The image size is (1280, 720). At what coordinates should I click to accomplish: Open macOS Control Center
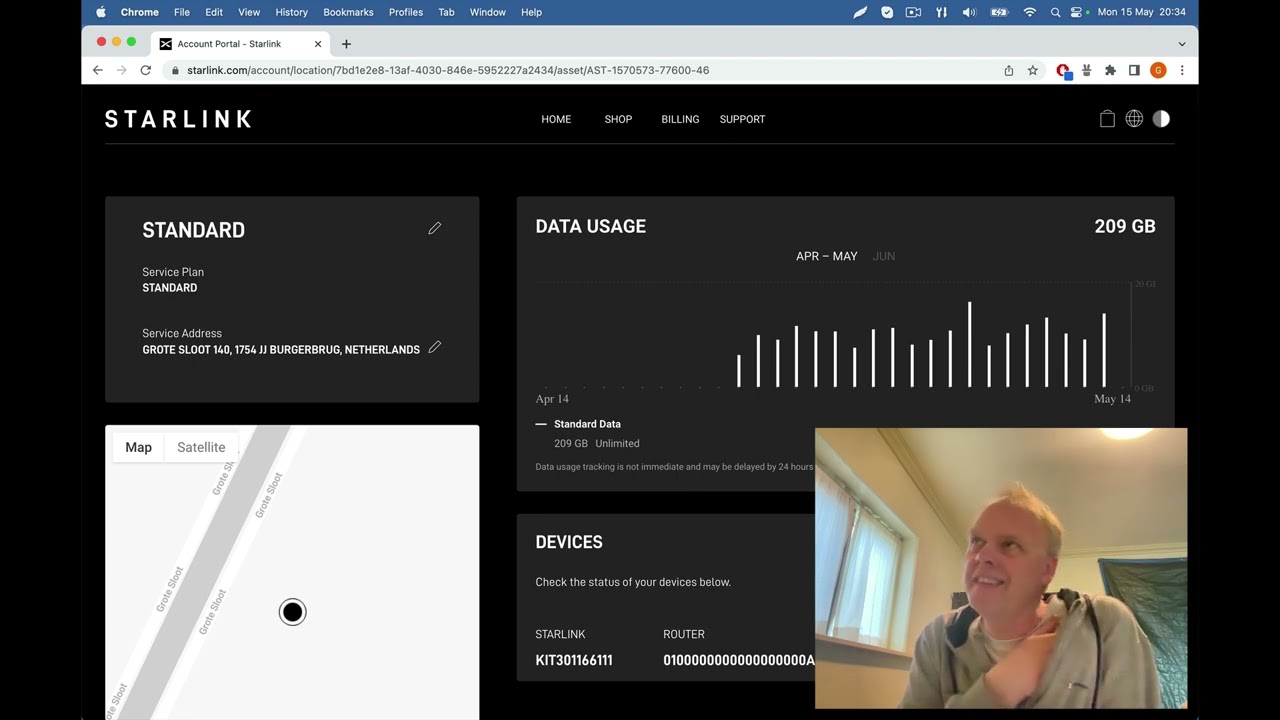(x=1077, y=12)
